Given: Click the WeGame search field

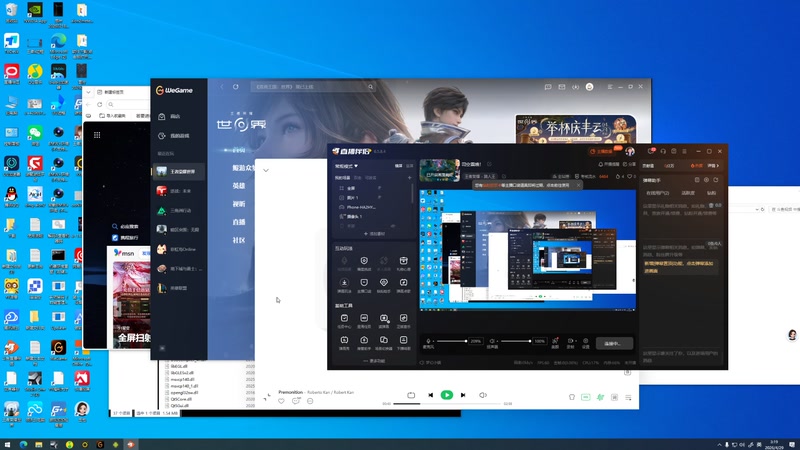Looking at the screenshot, I should [x=312, y=87].
